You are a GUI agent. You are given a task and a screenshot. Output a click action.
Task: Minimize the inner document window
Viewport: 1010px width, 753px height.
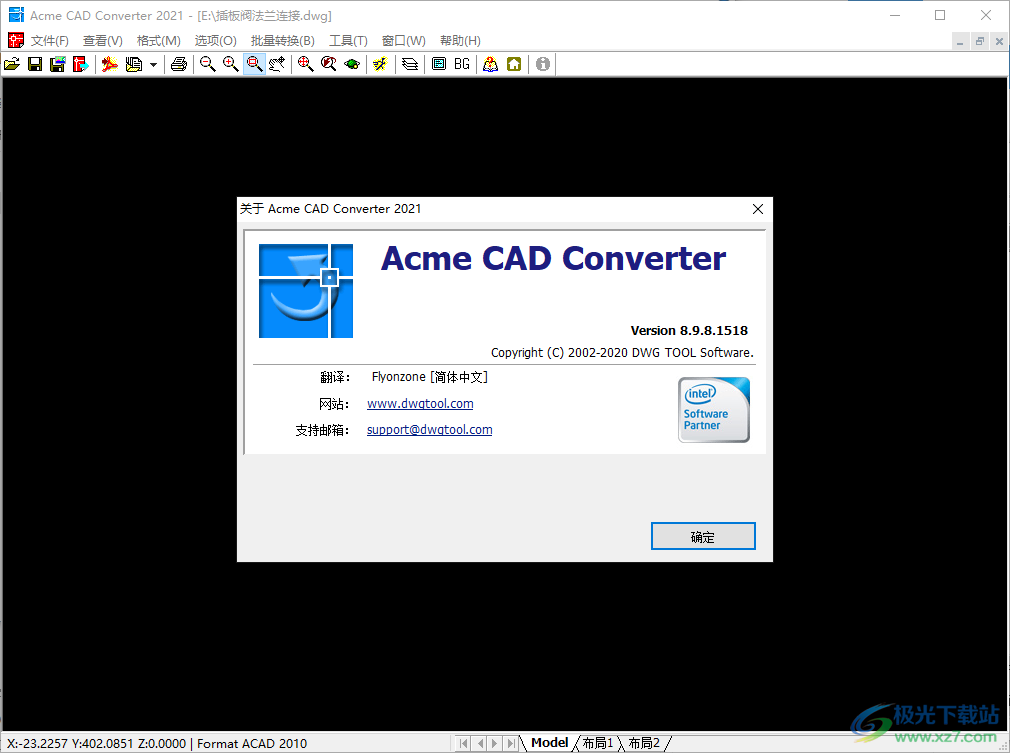pos(960,41)
